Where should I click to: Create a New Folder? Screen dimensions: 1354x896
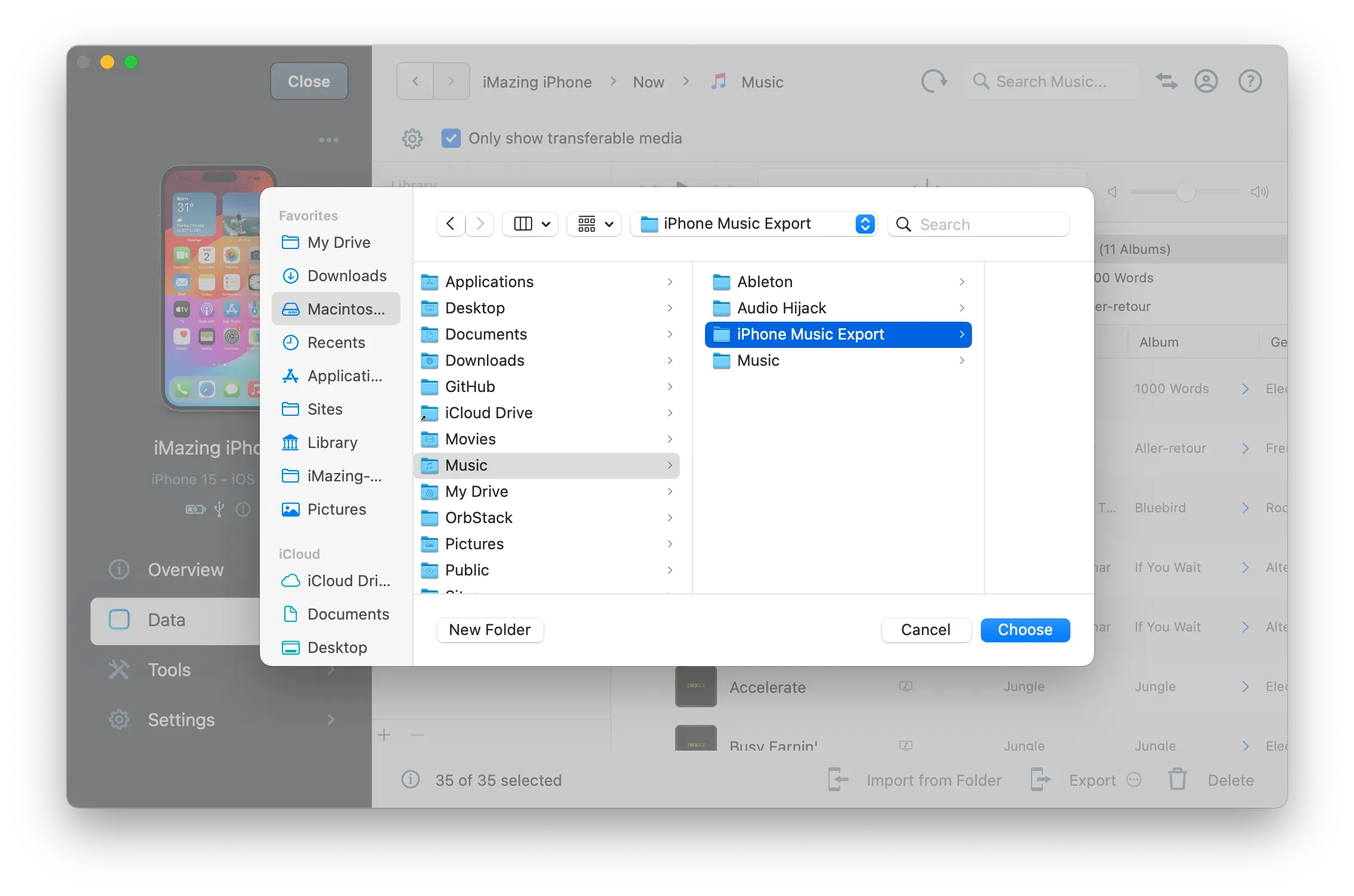click(x=489, y=630)
